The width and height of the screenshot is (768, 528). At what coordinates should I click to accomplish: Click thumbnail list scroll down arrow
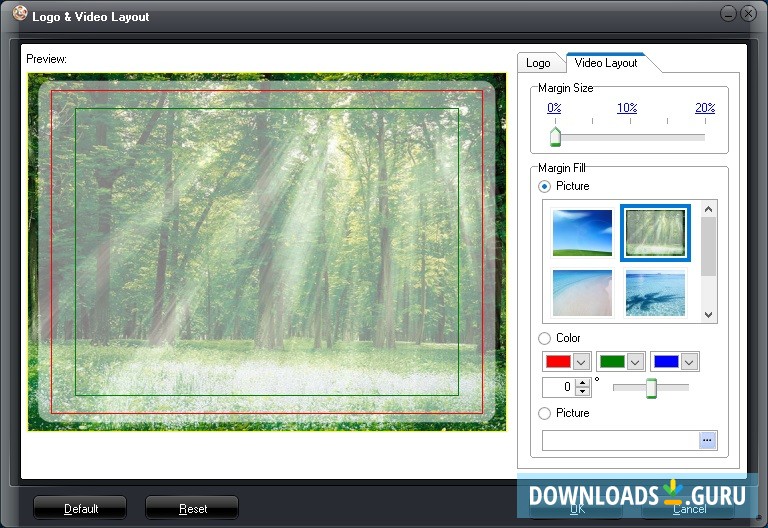[708, 315]
